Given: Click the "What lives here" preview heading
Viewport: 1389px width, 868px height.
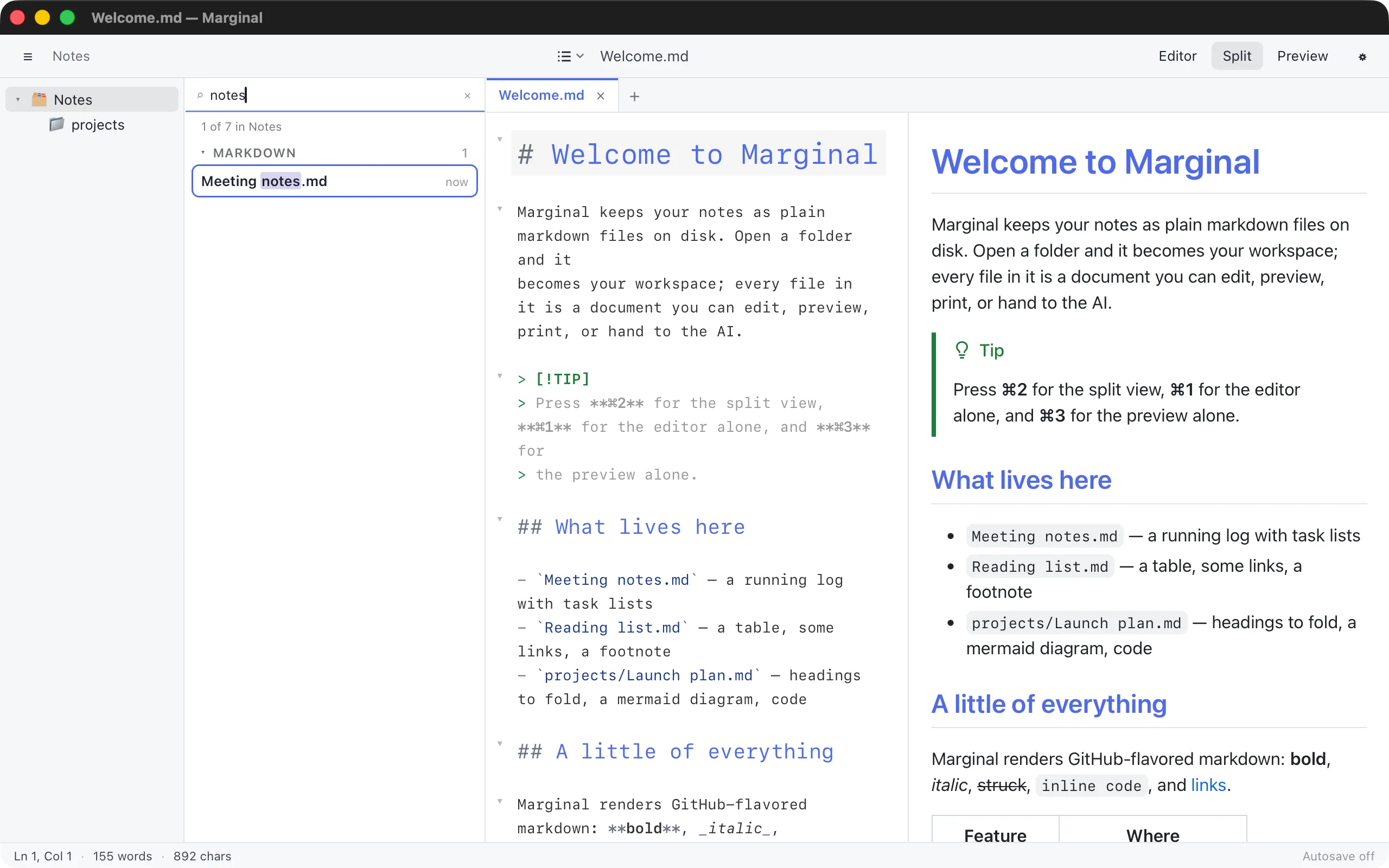Looking at the screenshot, I should coord(1022,480).
